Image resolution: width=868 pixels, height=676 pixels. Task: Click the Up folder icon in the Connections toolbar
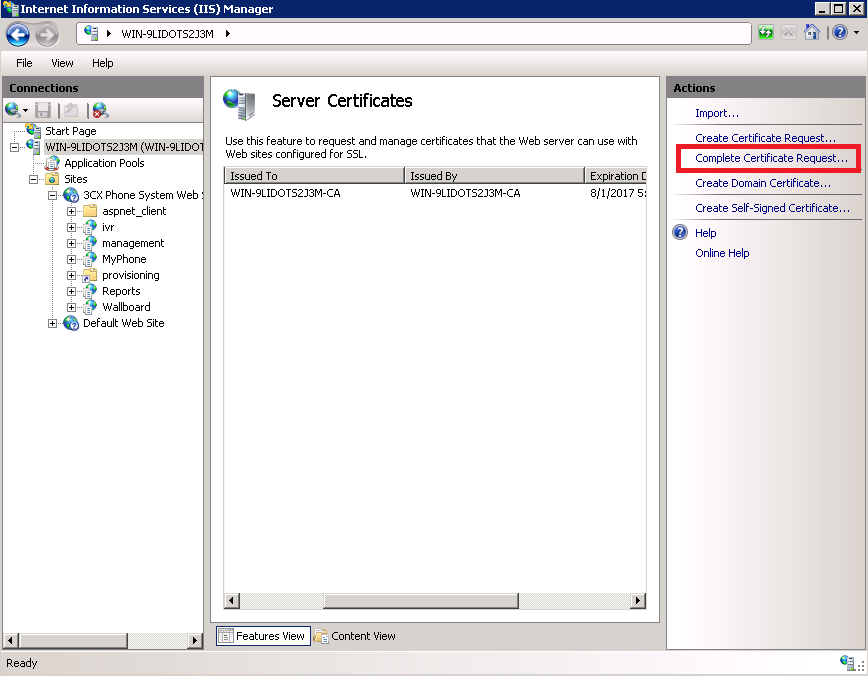pyautogui.click(x=71, y=110)
